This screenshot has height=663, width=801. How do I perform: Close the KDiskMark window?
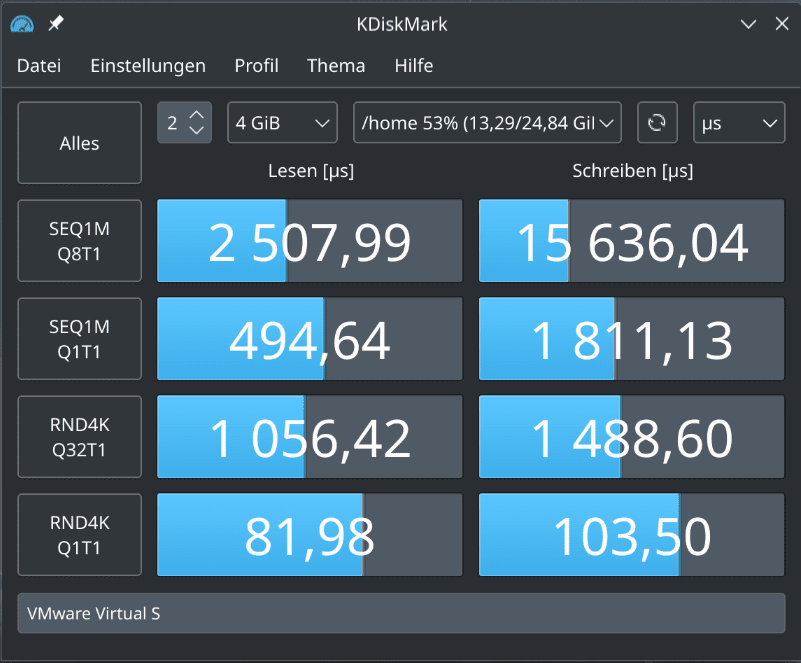pyautogui.click(x=782, y=23)
